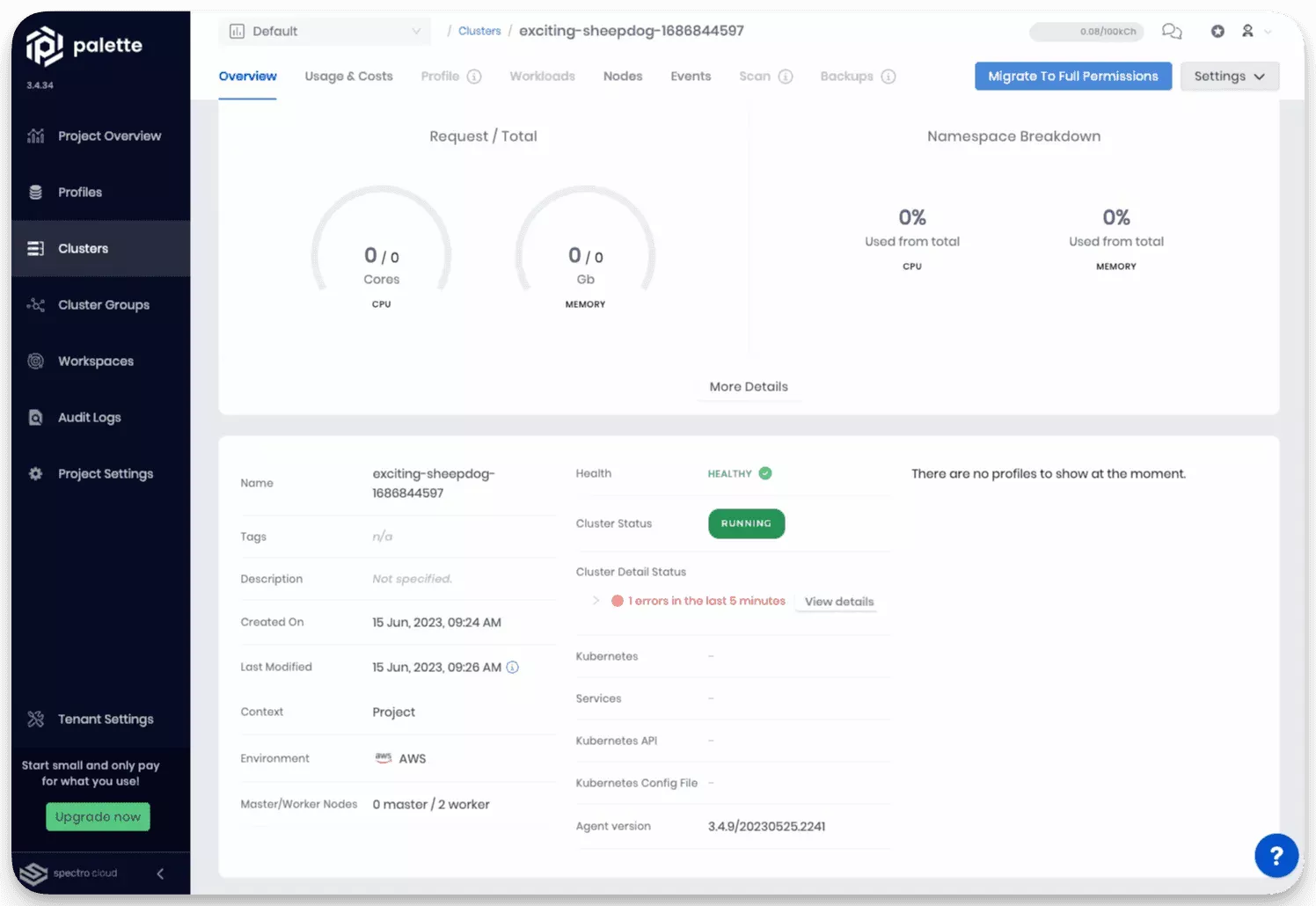Open the user profile icon in the header
The width and height of the screenshot is (1316, 906).
[1248, 31]
